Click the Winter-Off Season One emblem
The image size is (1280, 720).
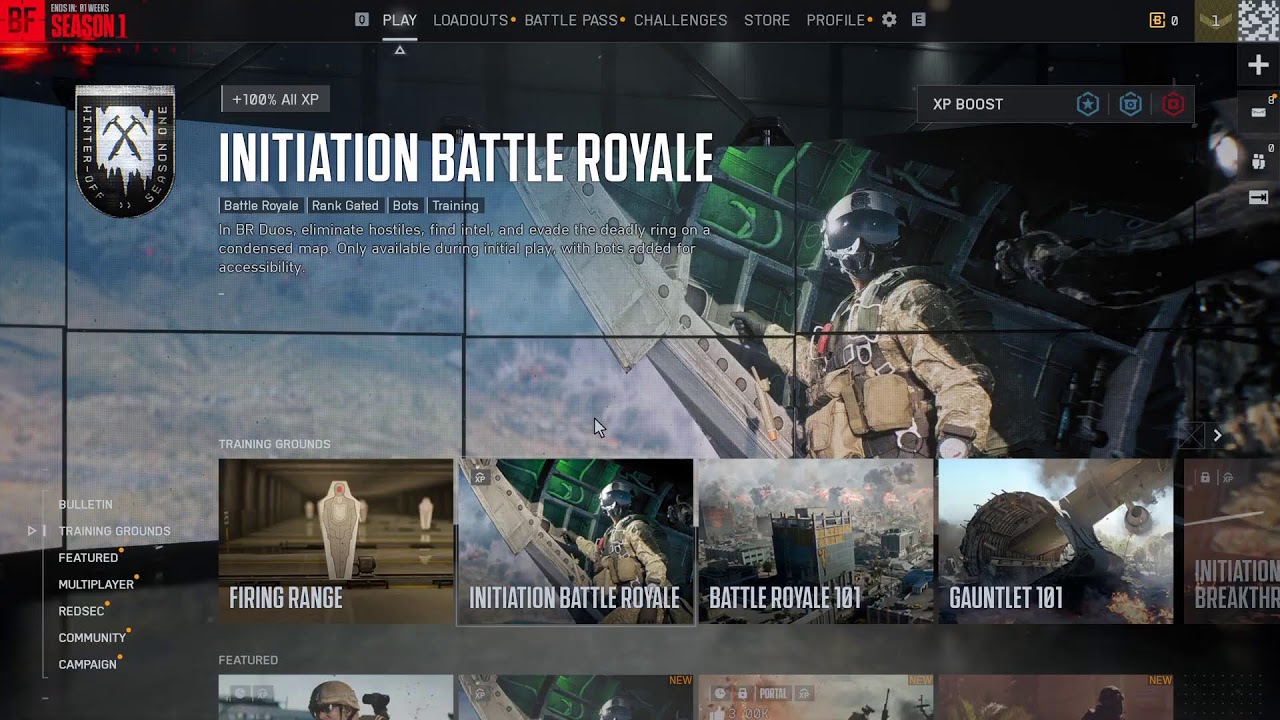[x=125, y=150]
